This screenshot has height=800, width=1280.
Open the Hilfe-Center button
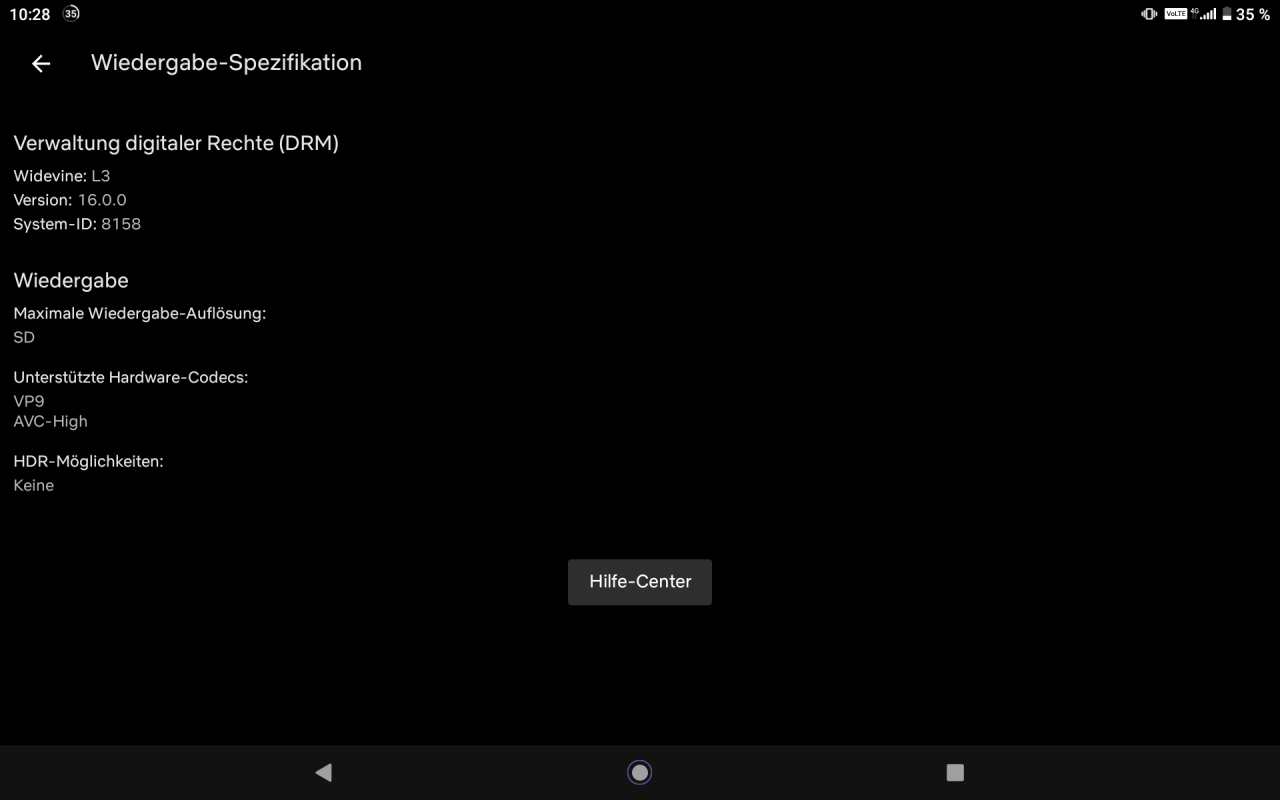tap(640, 582)
